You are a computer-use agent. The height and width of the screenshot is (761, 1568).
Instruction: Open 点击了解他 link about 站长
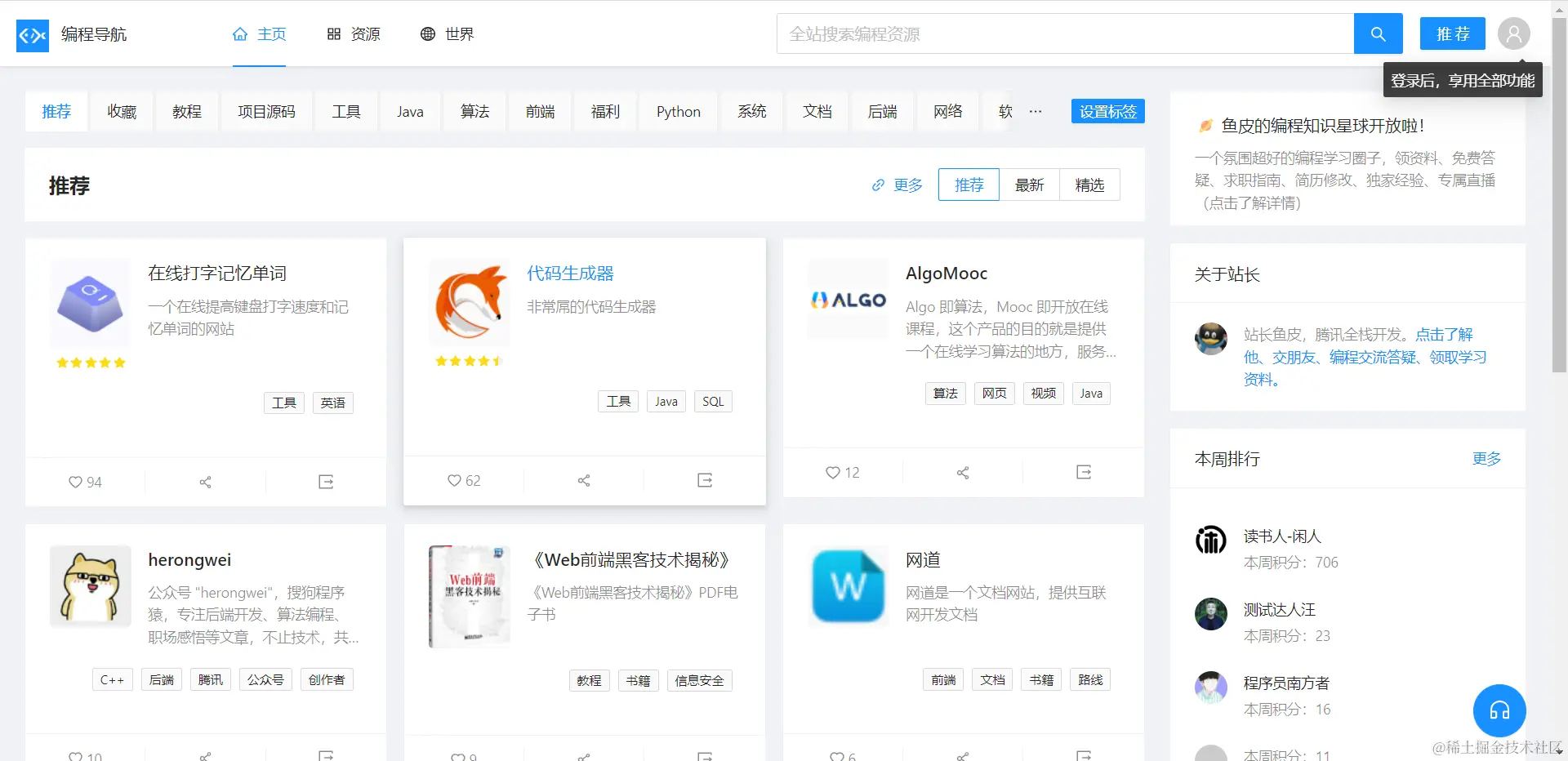point(1365,357)
